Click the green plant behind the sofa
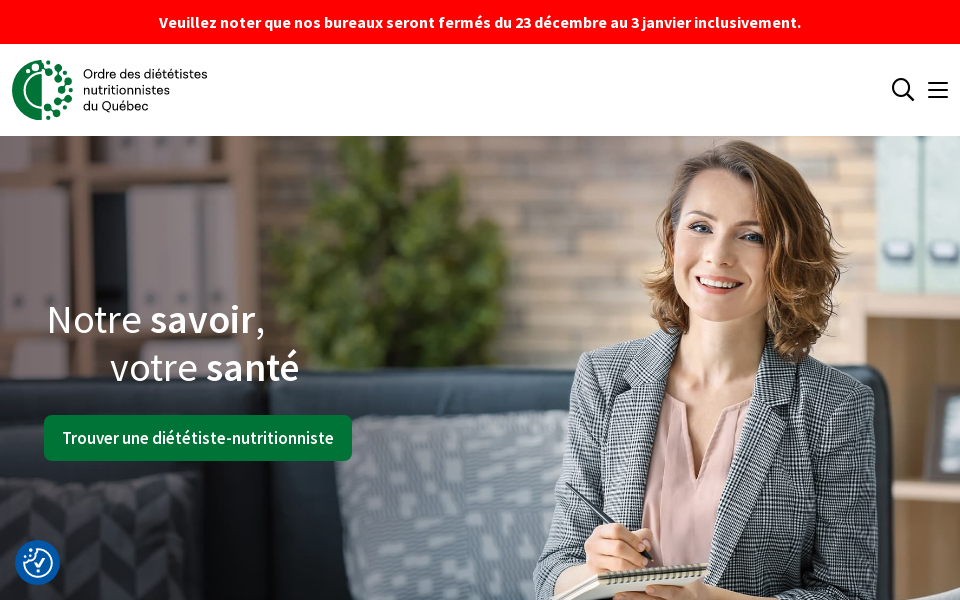 [392, 257]
